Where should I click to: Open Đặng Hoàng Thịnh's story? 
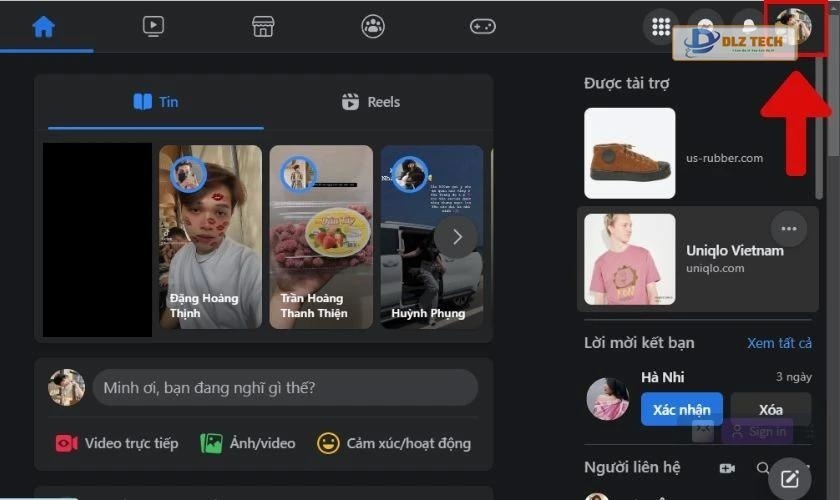point(211,236)
